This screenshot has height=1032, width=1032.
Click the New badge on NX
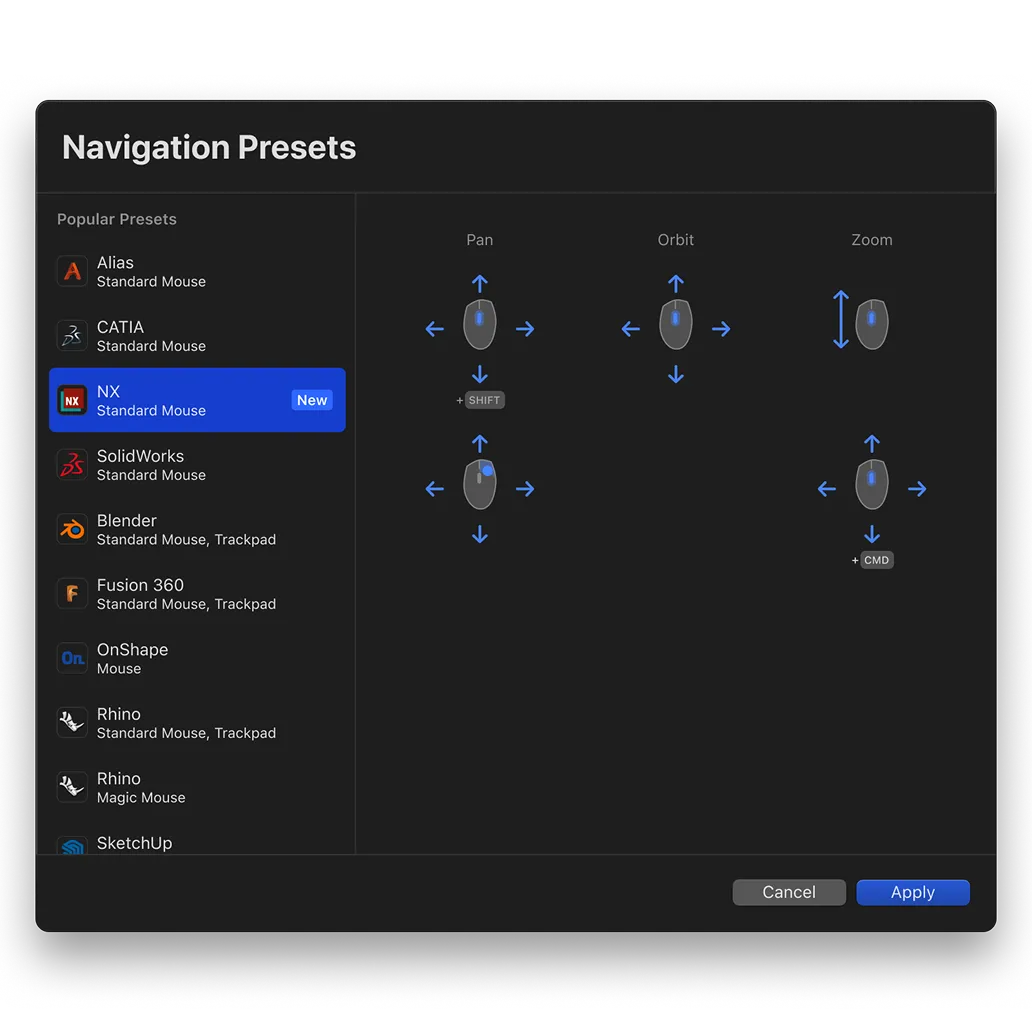click(312, 400)
